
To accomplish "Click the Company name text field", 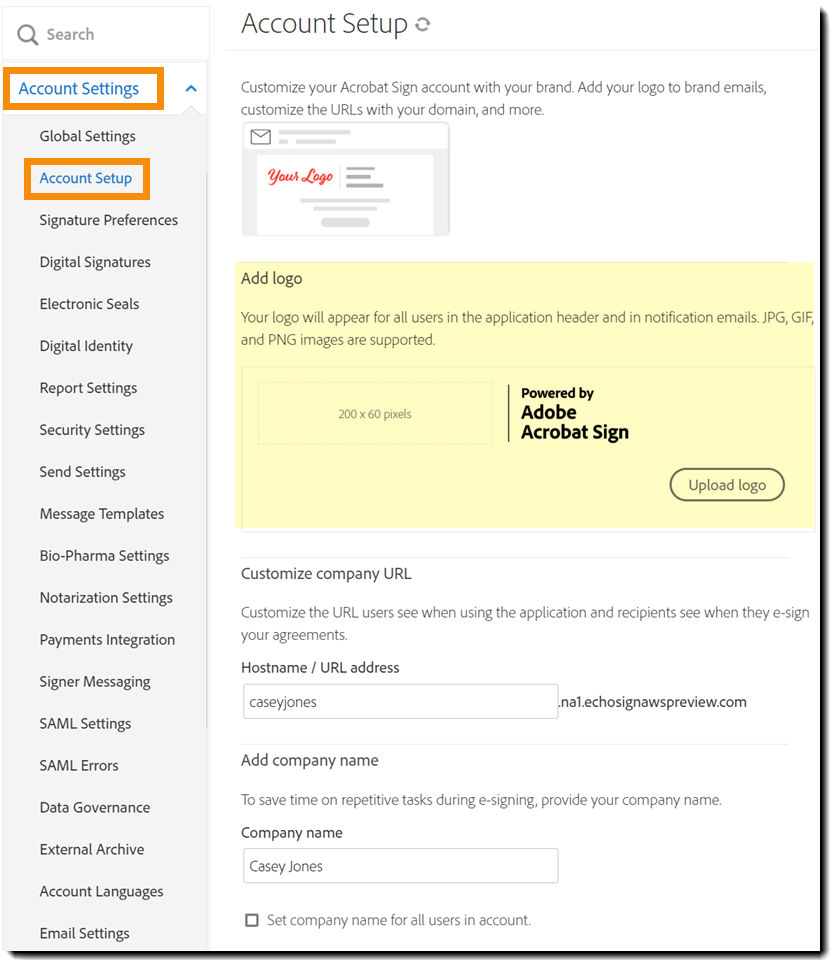I will pyautogui.click(x=400, y=866).
